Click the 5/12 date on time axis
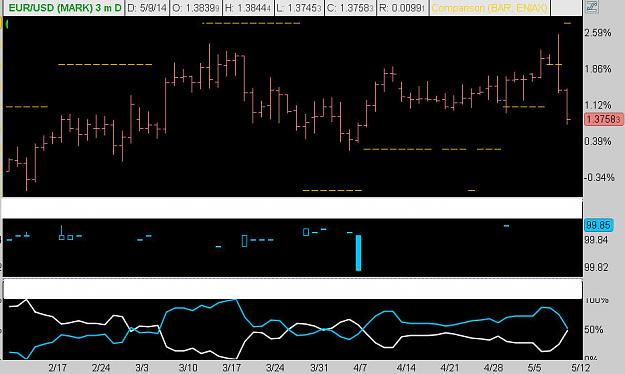This screenshot has height=374, width=625. pyautogui.click(x=580, y=367)
